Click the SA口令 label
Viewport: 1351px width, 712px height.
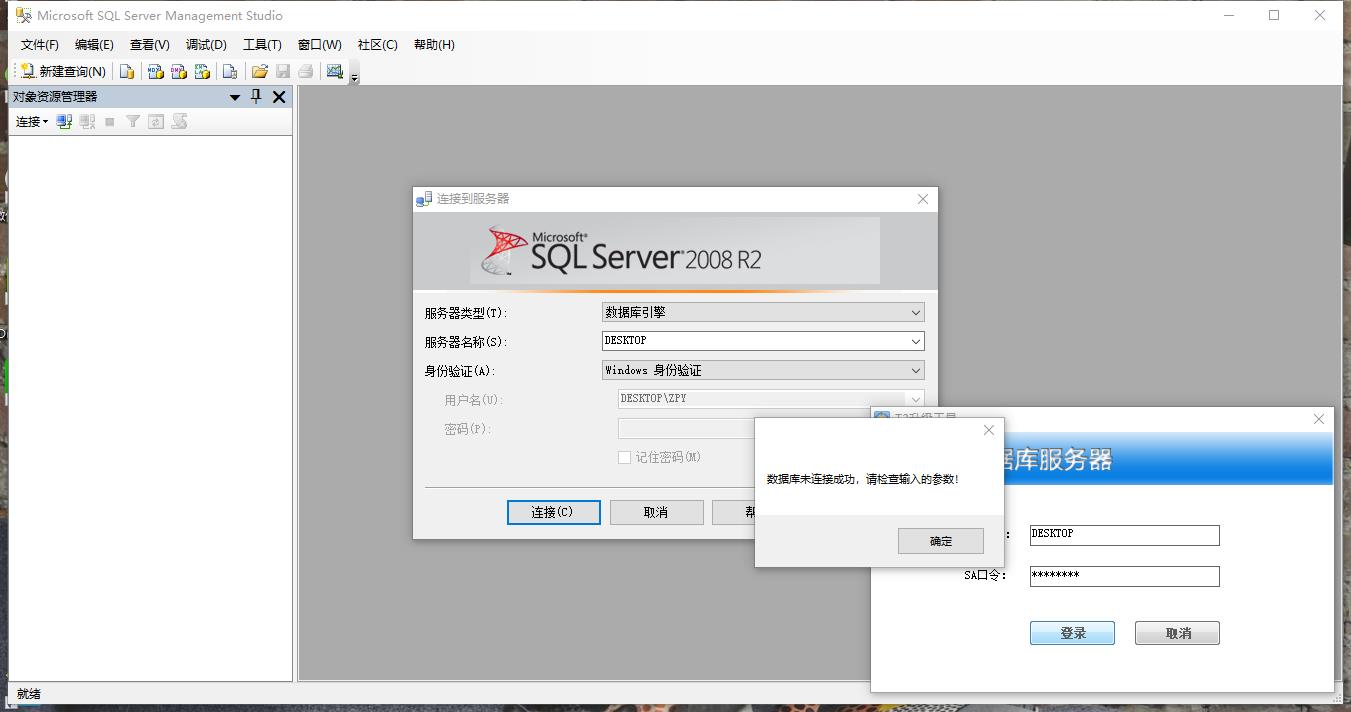pos(985,576)
